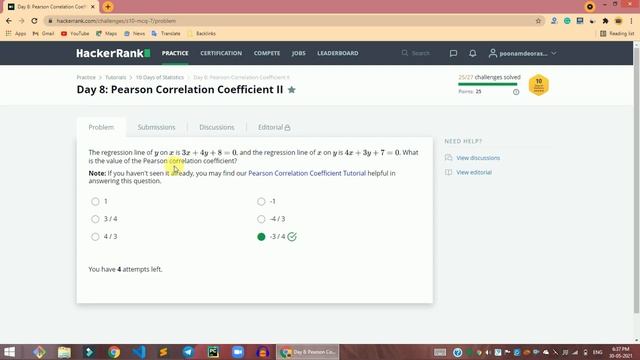Click the 10 Days of Statistics badge

[539, 85]
